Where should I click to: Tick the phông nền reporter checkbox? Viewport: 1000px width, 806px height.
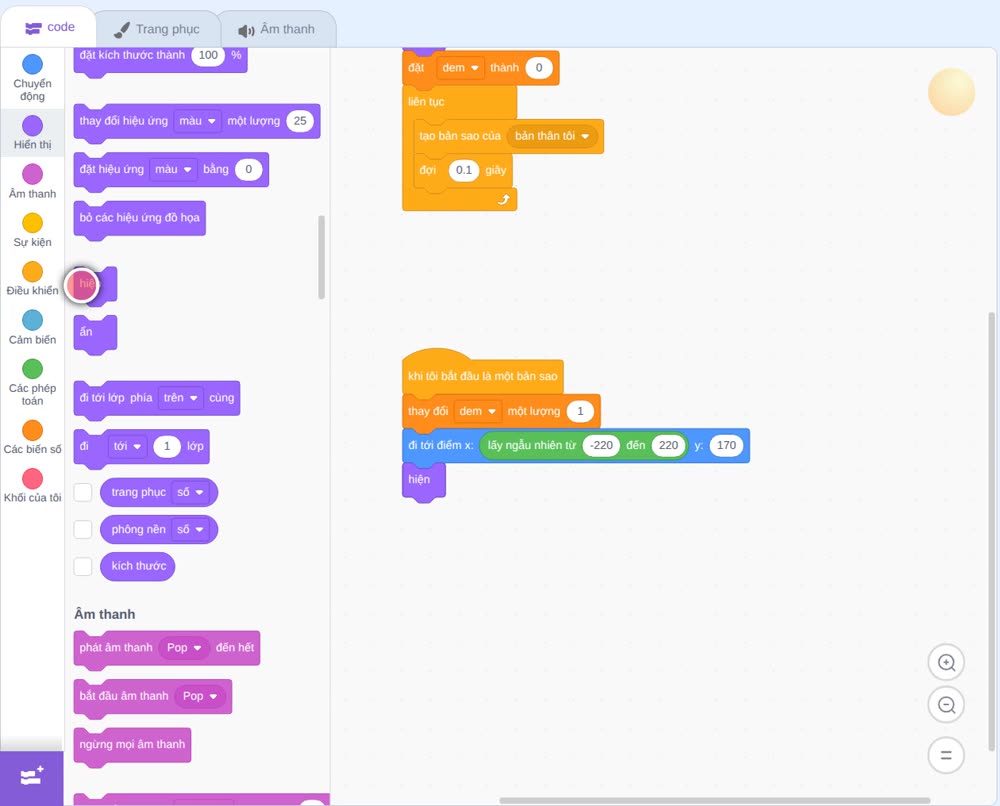83,529
